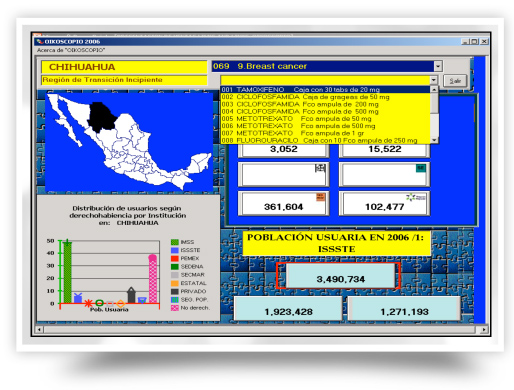Click the grid icon in the empty white box
Screen dimensions: 514x390
[x=320, y=168]
